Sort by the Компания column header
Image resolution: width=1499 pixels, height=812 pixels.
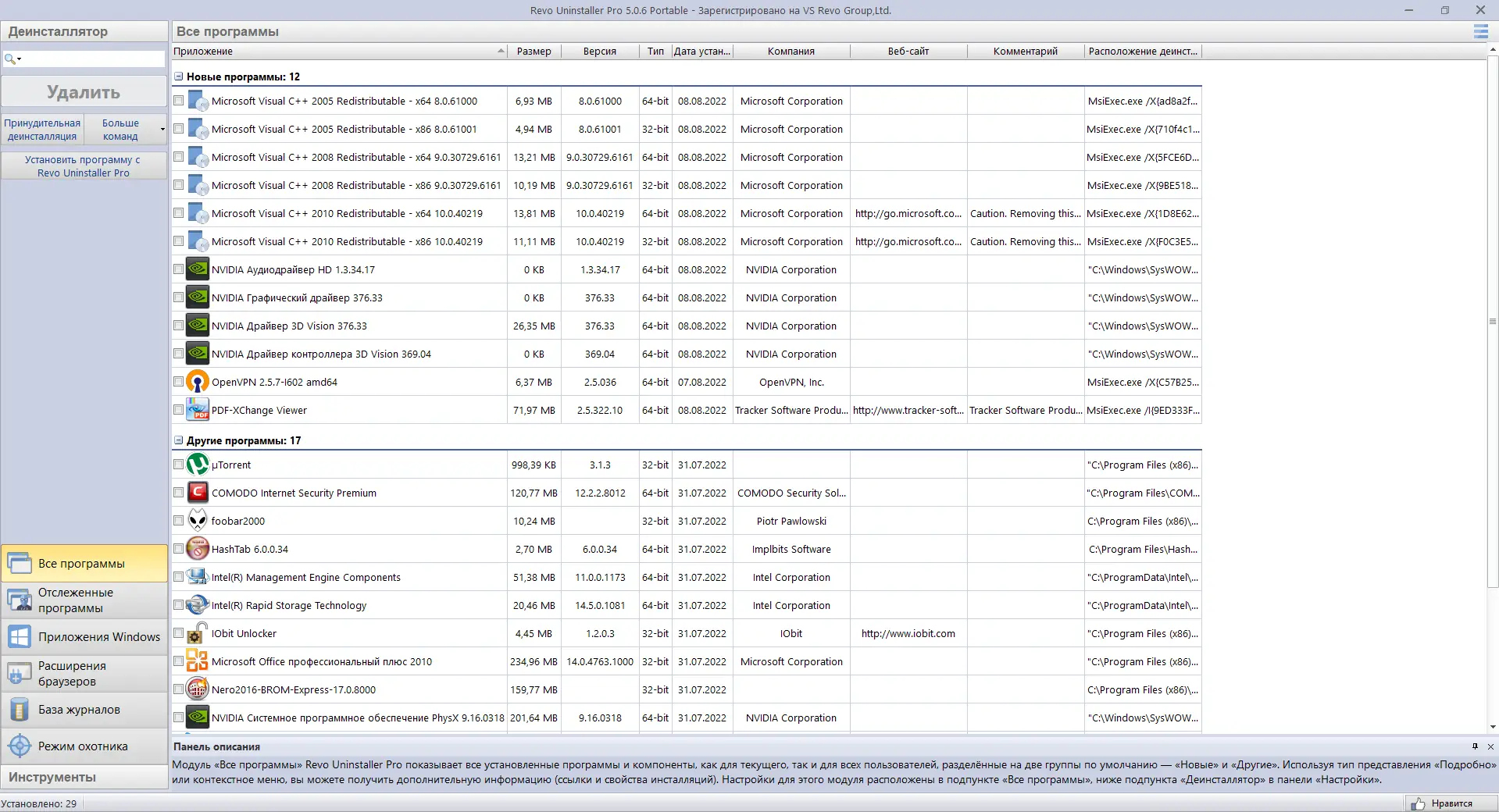coord(791,52)
